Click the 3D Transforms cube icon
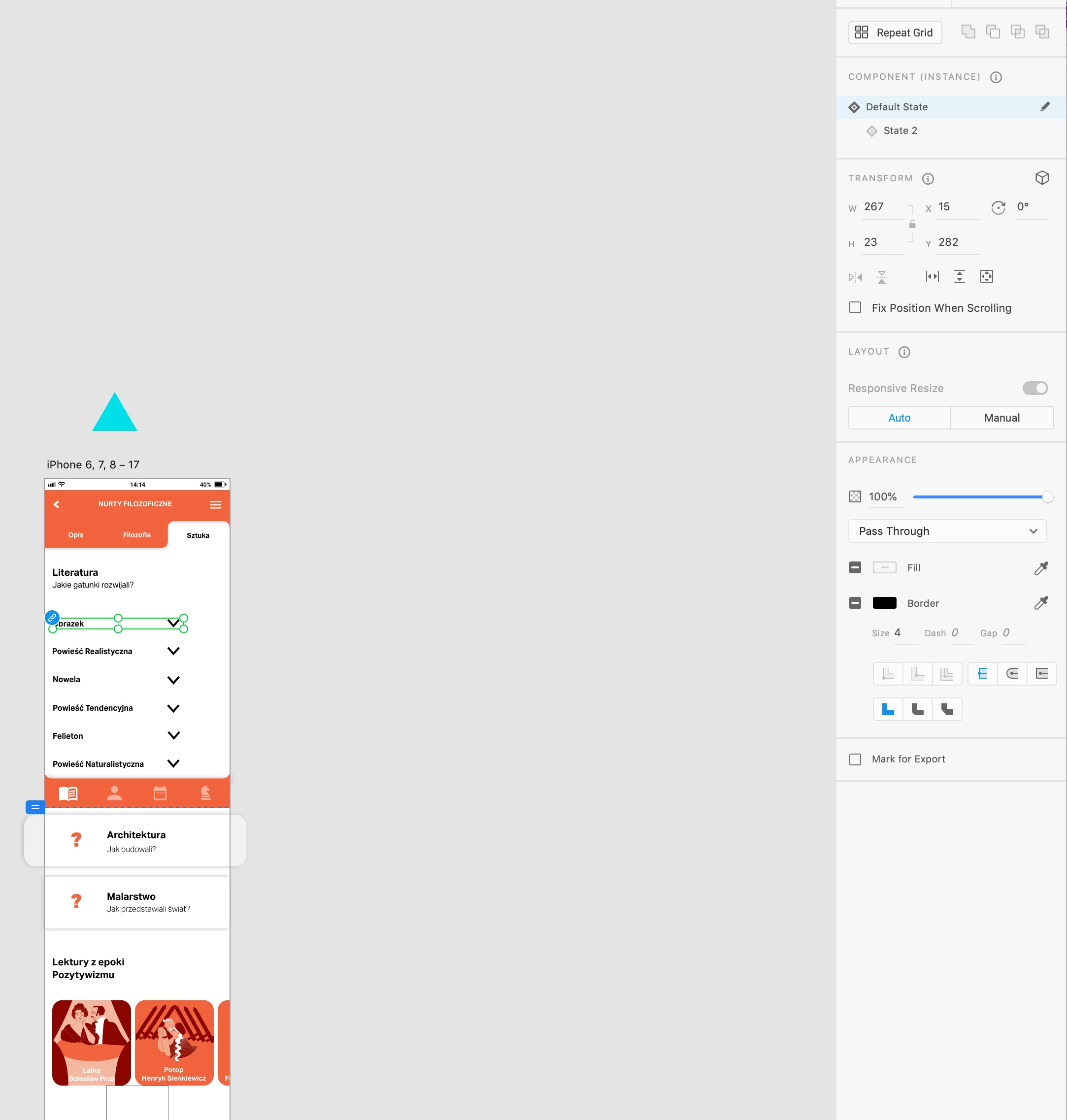Image resolution: width=1067 pixels, height=1120 pixels. click(x=1041, y=178)
